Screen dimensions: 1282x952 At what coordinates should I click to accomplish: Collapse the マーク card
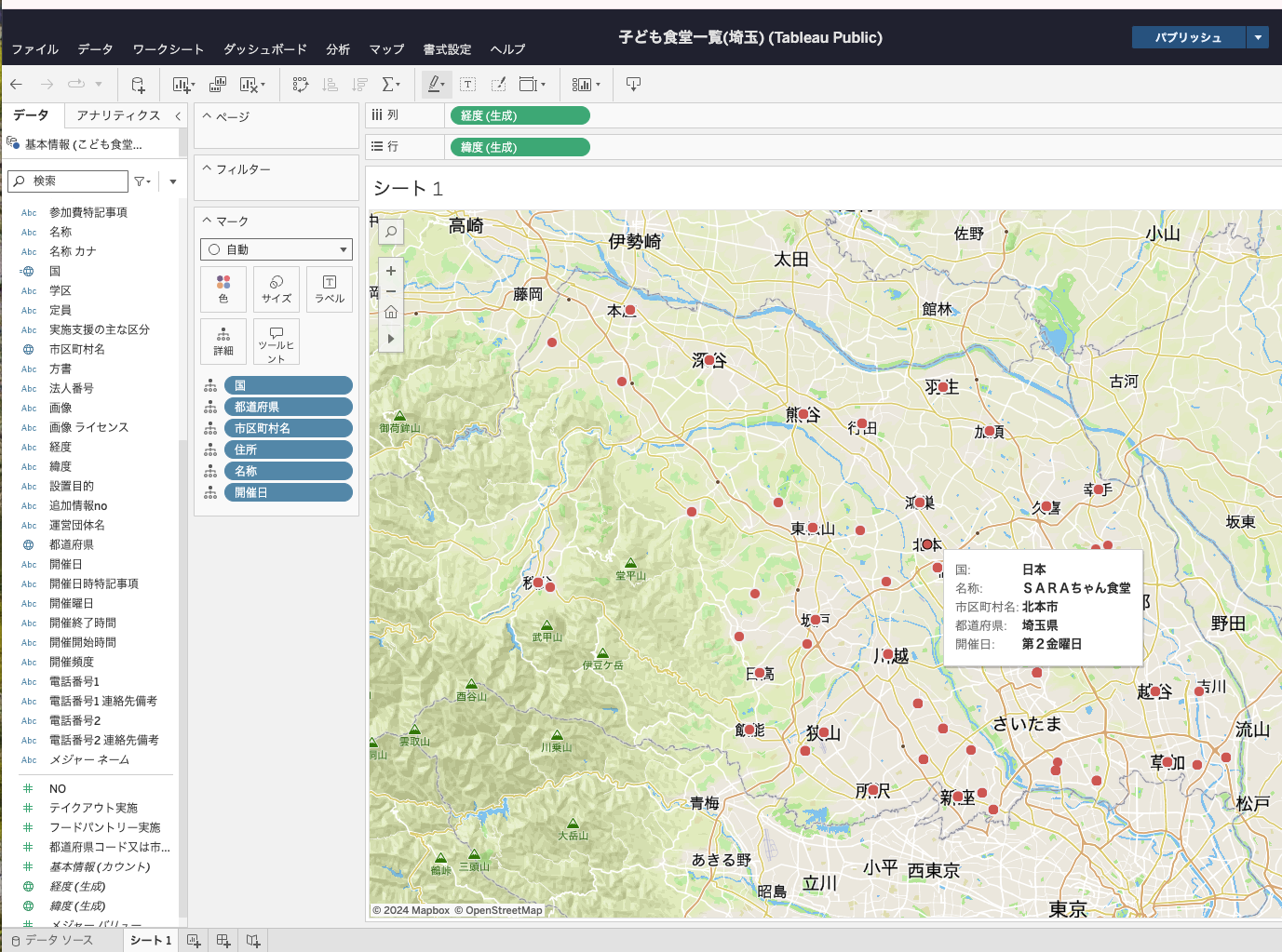208,221
